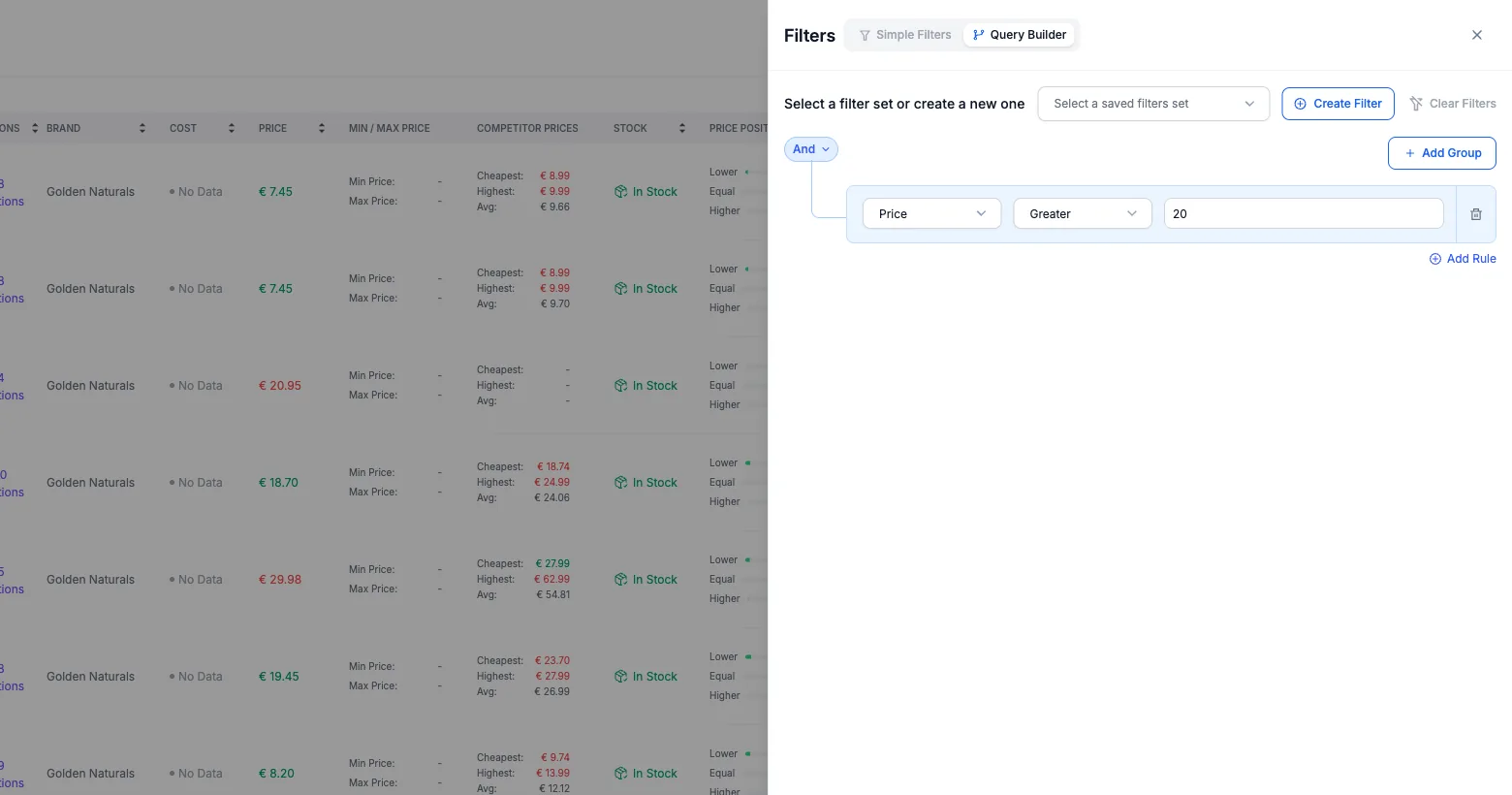The image size is (1512, 795).
Task: Open the And combinator dropdown
Action: 811,149
